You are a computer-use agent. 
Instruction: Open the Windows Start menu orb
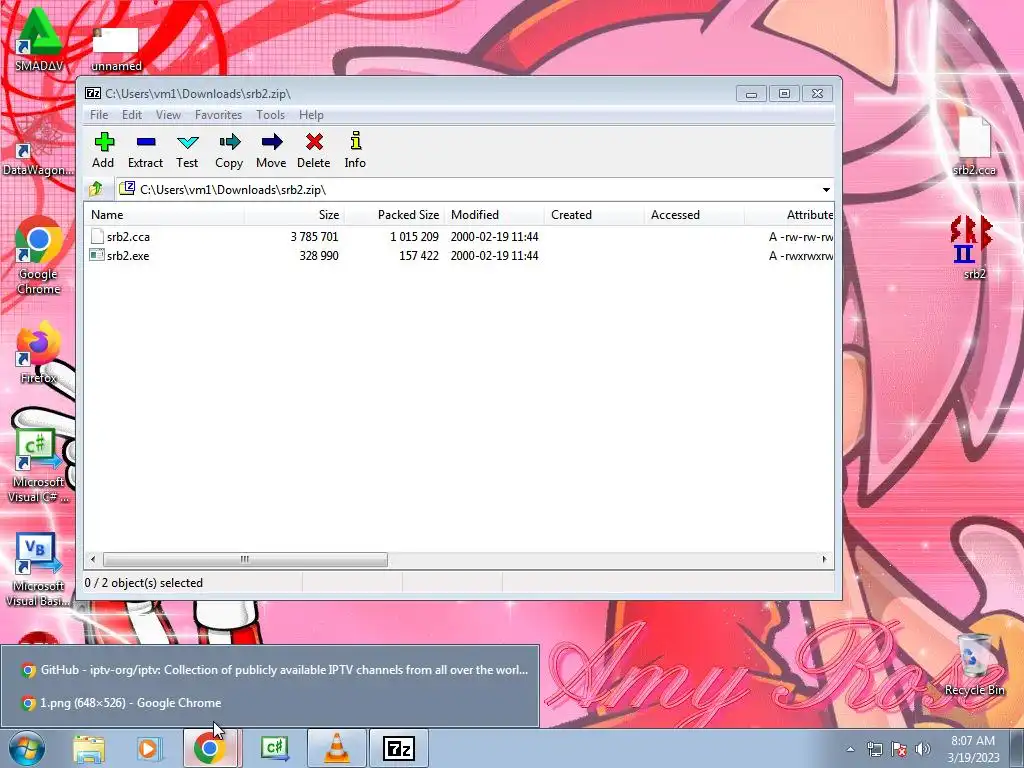click(x=26, y=748)
